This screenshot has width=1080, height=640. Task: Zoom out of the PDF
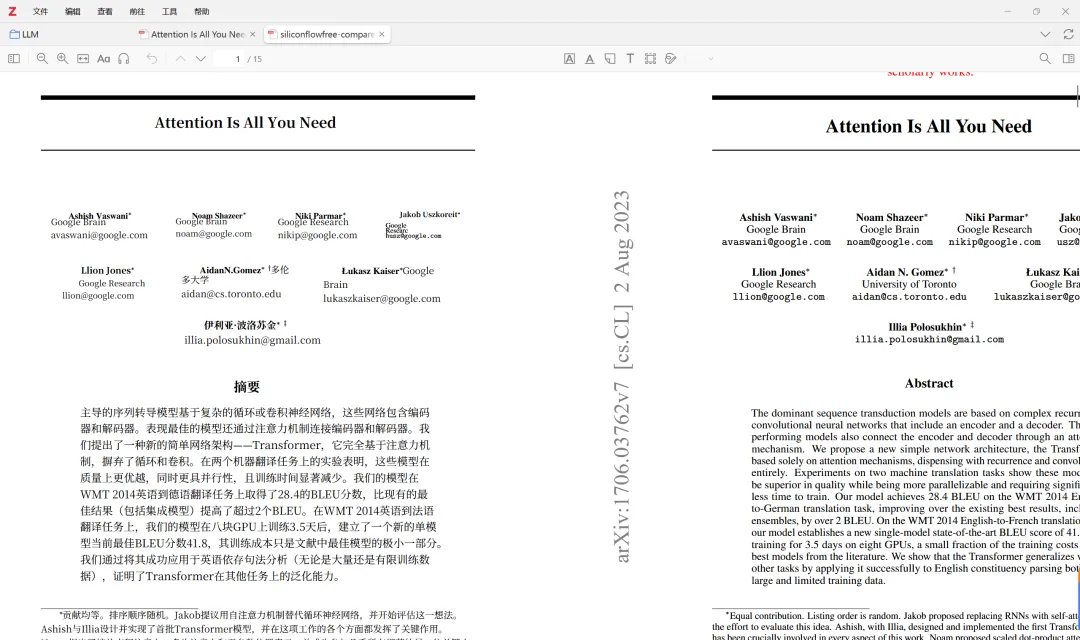(x=42, y=59)
